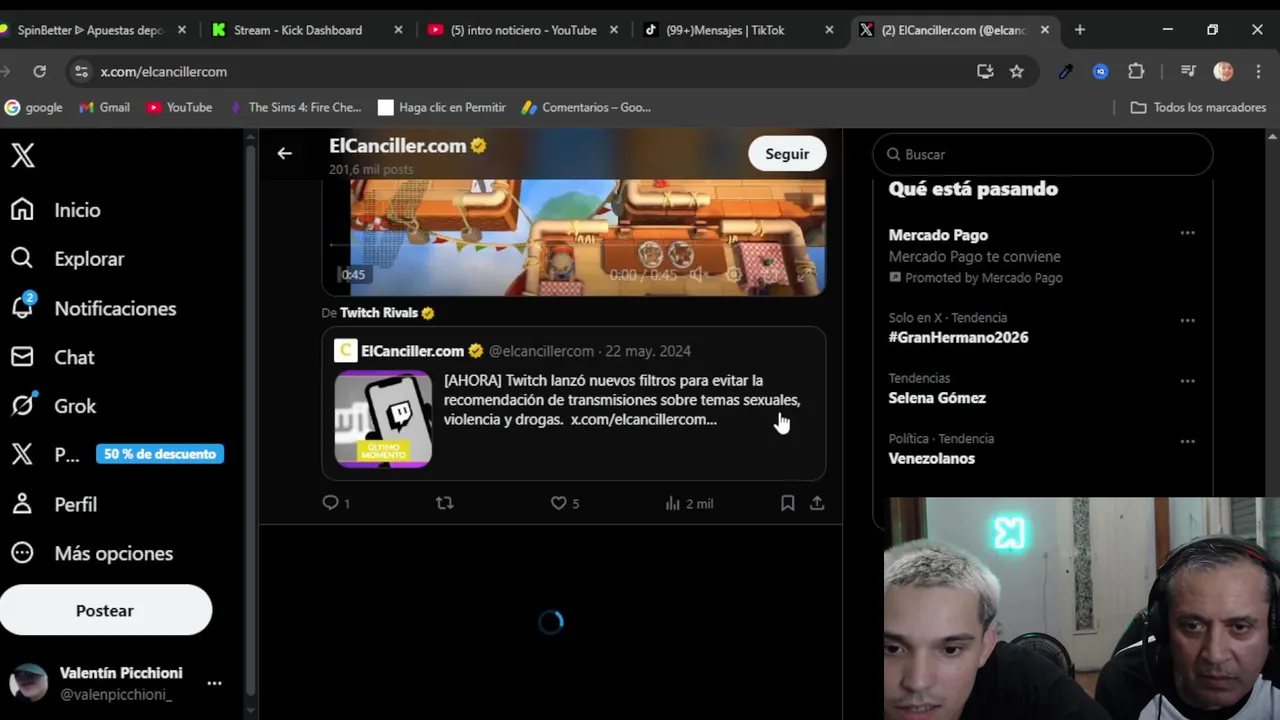This screenshot has height=720, width=1280.
Task: Bookmark this page with star icon
Action: pyautogui.click(x=1017, y=71)
